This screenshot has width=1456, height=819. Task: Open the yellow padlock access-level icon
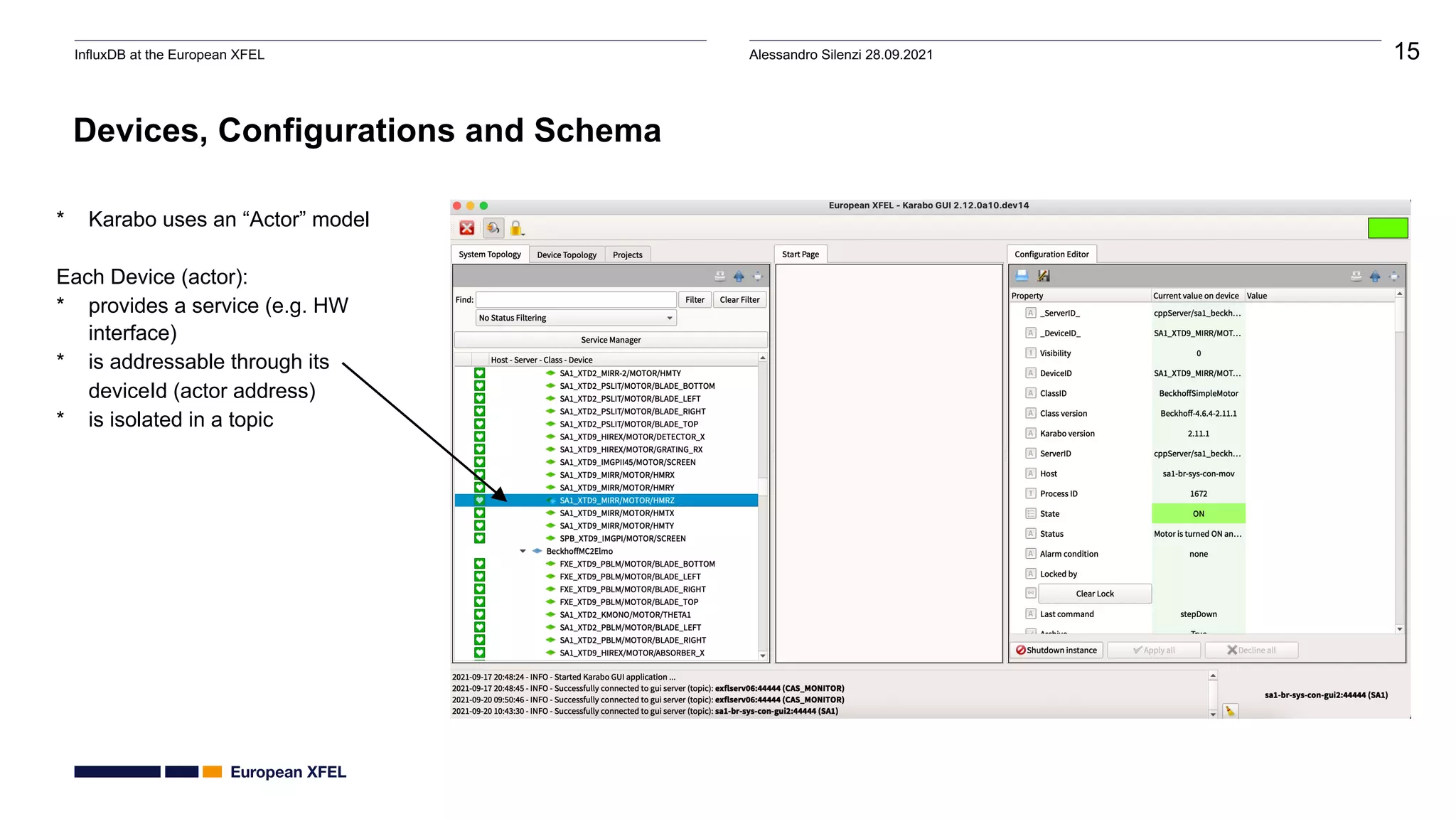(x=516, y=228)
